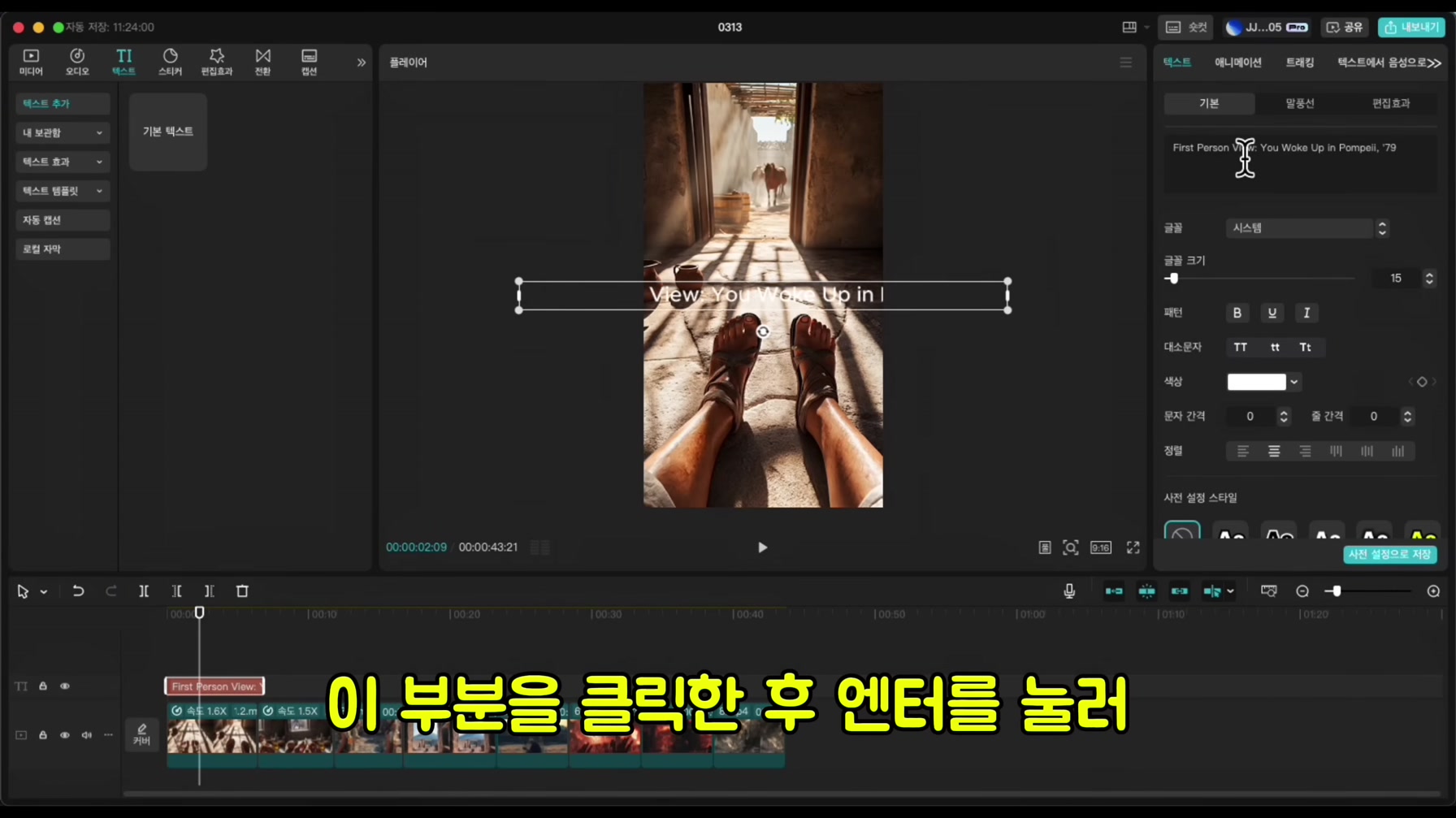The width and height of the screenshot is (1456, 818).
Task: Click the 로컬 자막 button
Action: pos(63,249)
